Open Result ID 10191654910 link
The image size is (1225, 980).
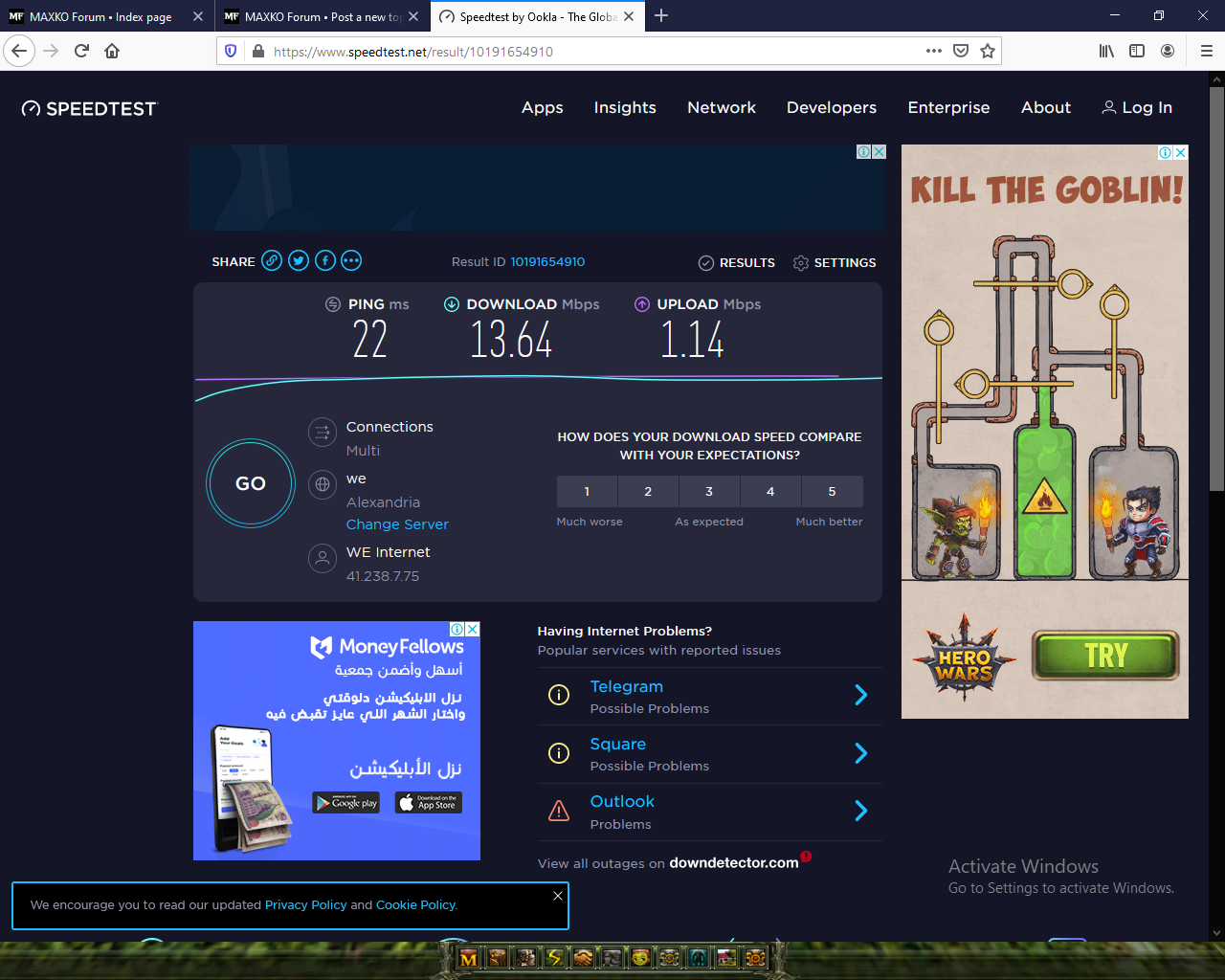tap(547, 261)
